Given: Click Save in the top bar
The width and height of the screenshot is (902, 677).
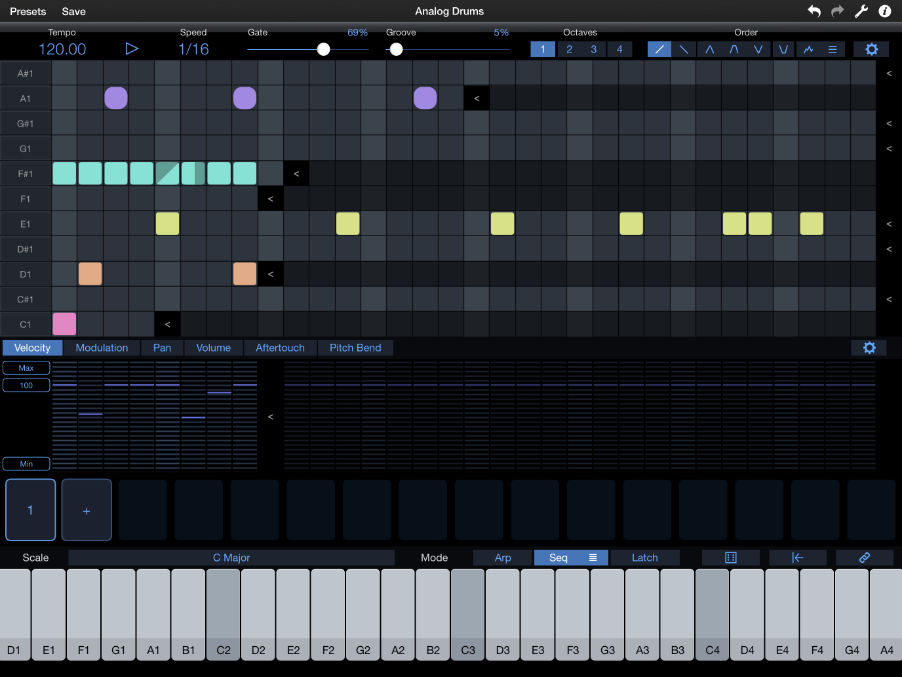Looking at the screenshot, I should click(73, 12).
